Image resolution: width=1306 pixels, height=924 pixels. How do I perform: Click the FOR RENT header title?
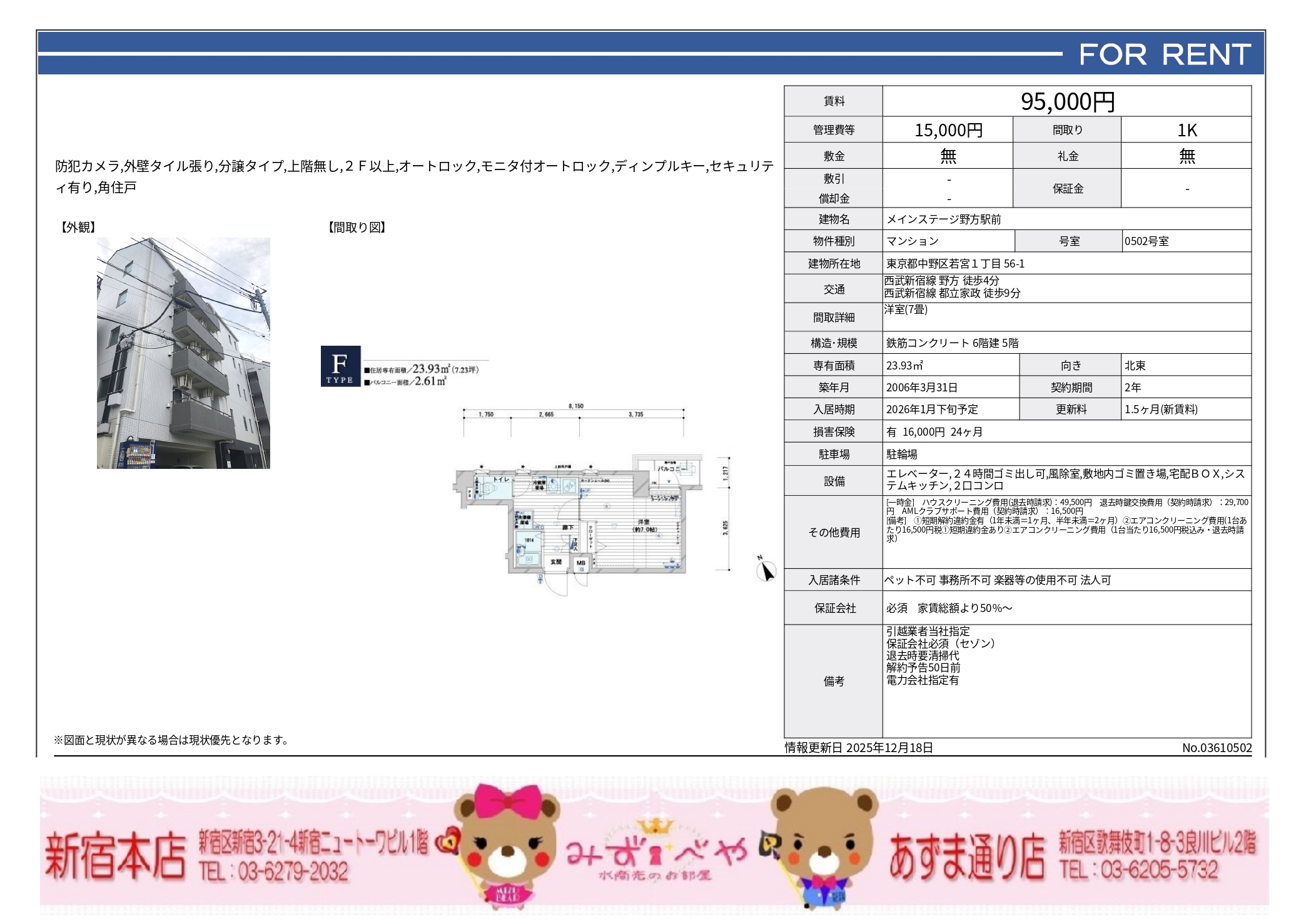(x=1165, y=55)
